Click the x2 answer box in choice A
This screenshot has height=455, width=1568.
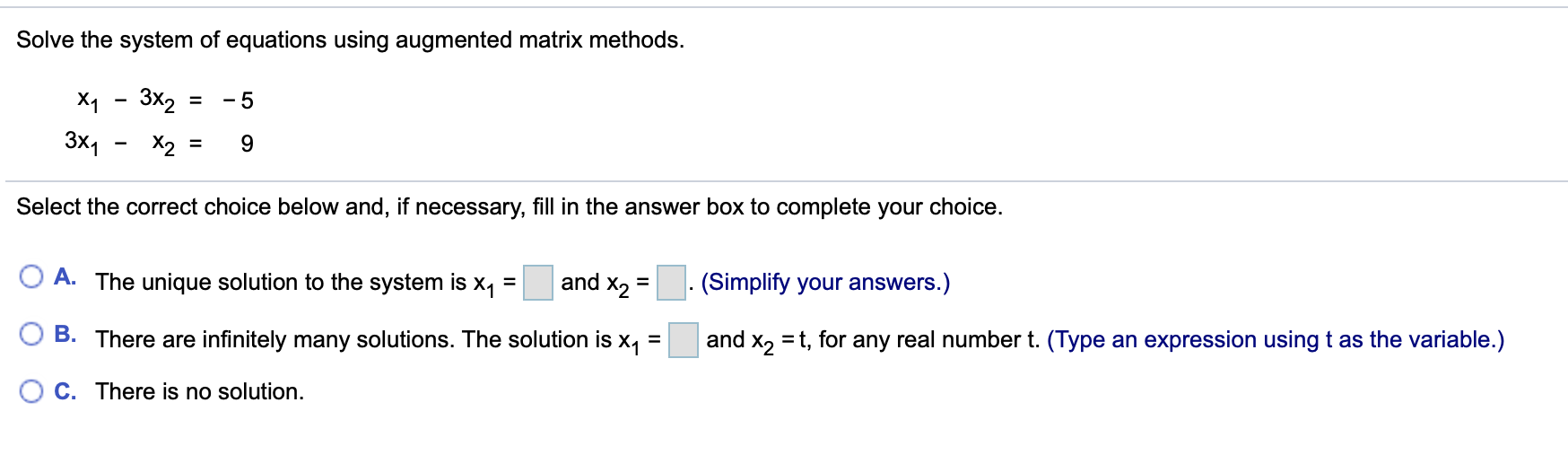pos(671,283)
